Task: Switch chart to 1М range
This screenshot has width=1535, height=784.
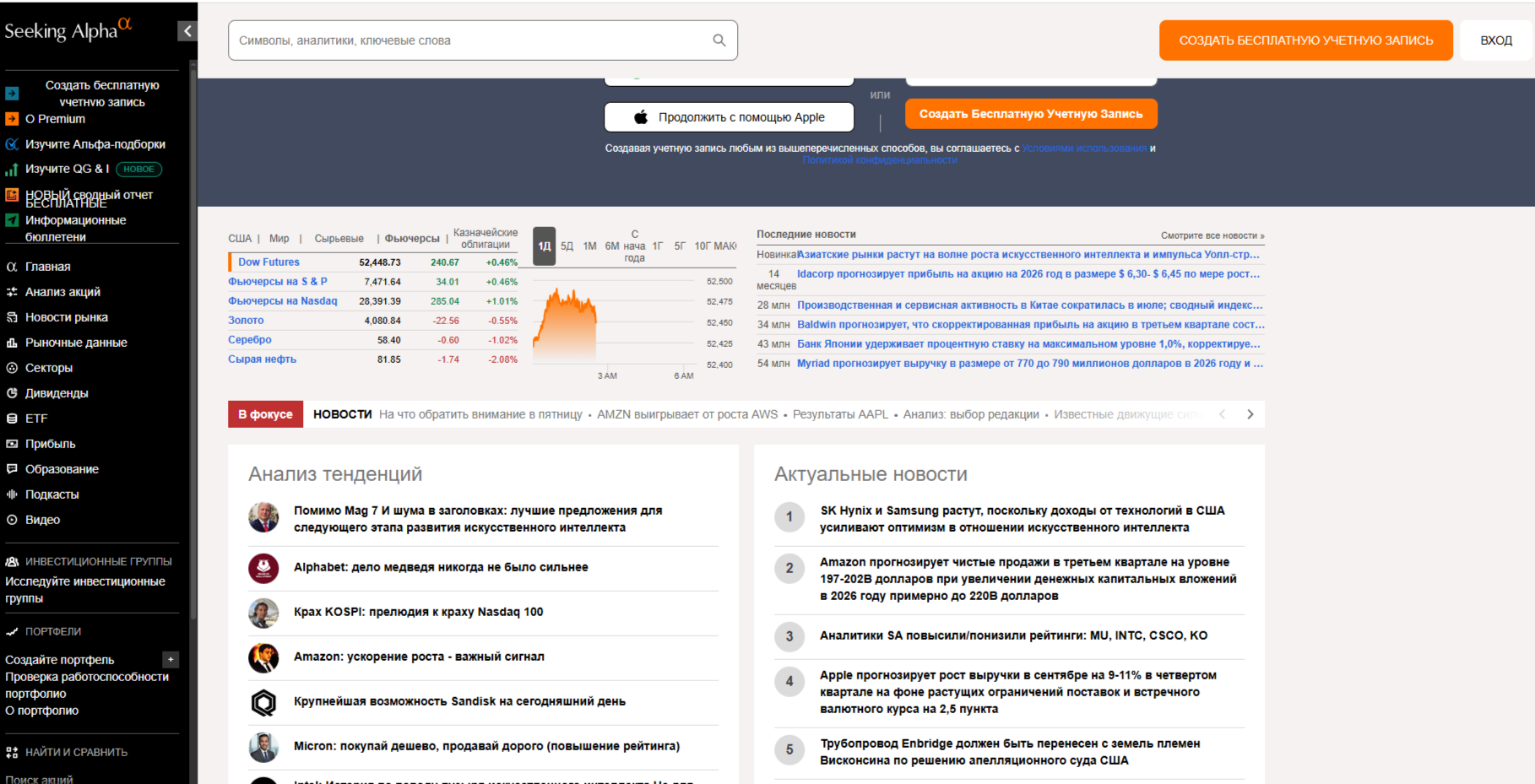Action: click(x=589, y=246)
